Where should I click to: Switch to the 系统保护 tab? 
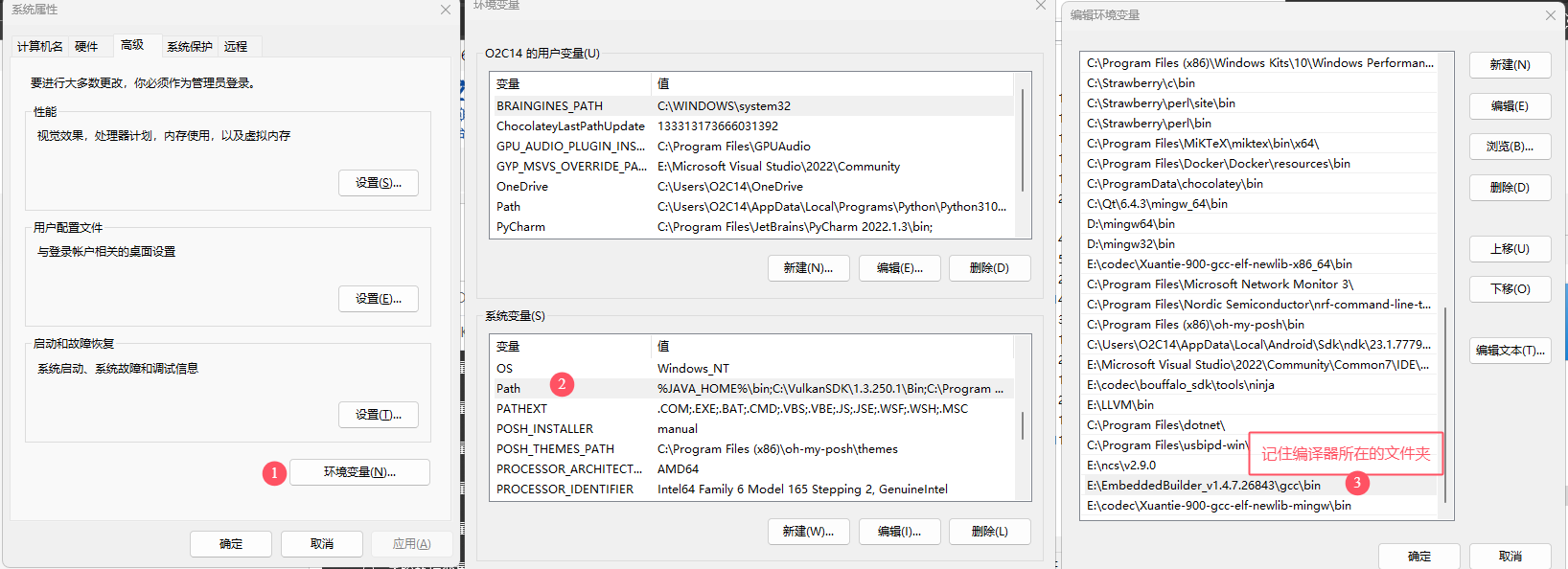190,46
